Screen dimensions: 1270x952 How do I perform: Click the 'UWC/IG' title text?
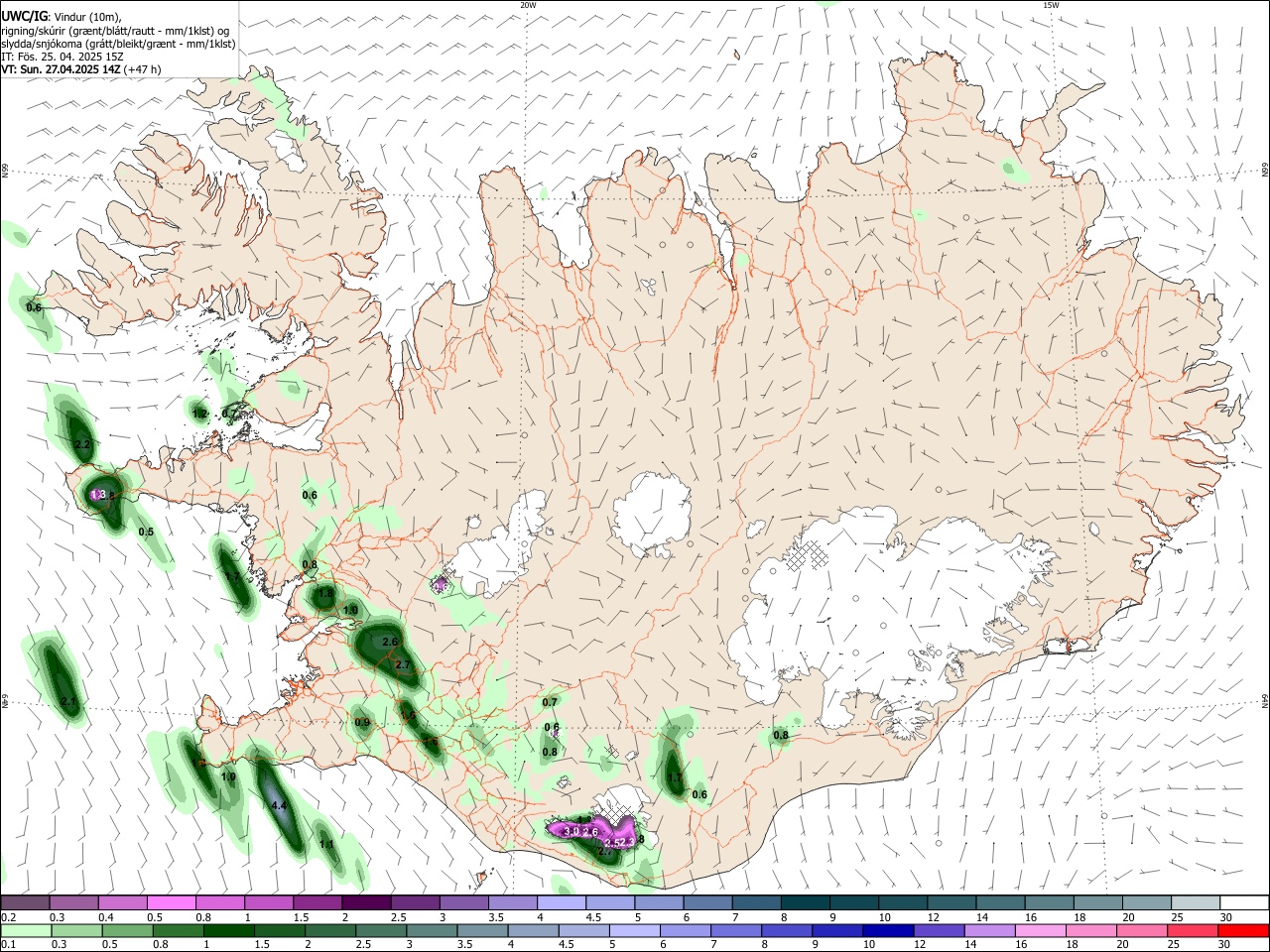[x=24, y=16]
